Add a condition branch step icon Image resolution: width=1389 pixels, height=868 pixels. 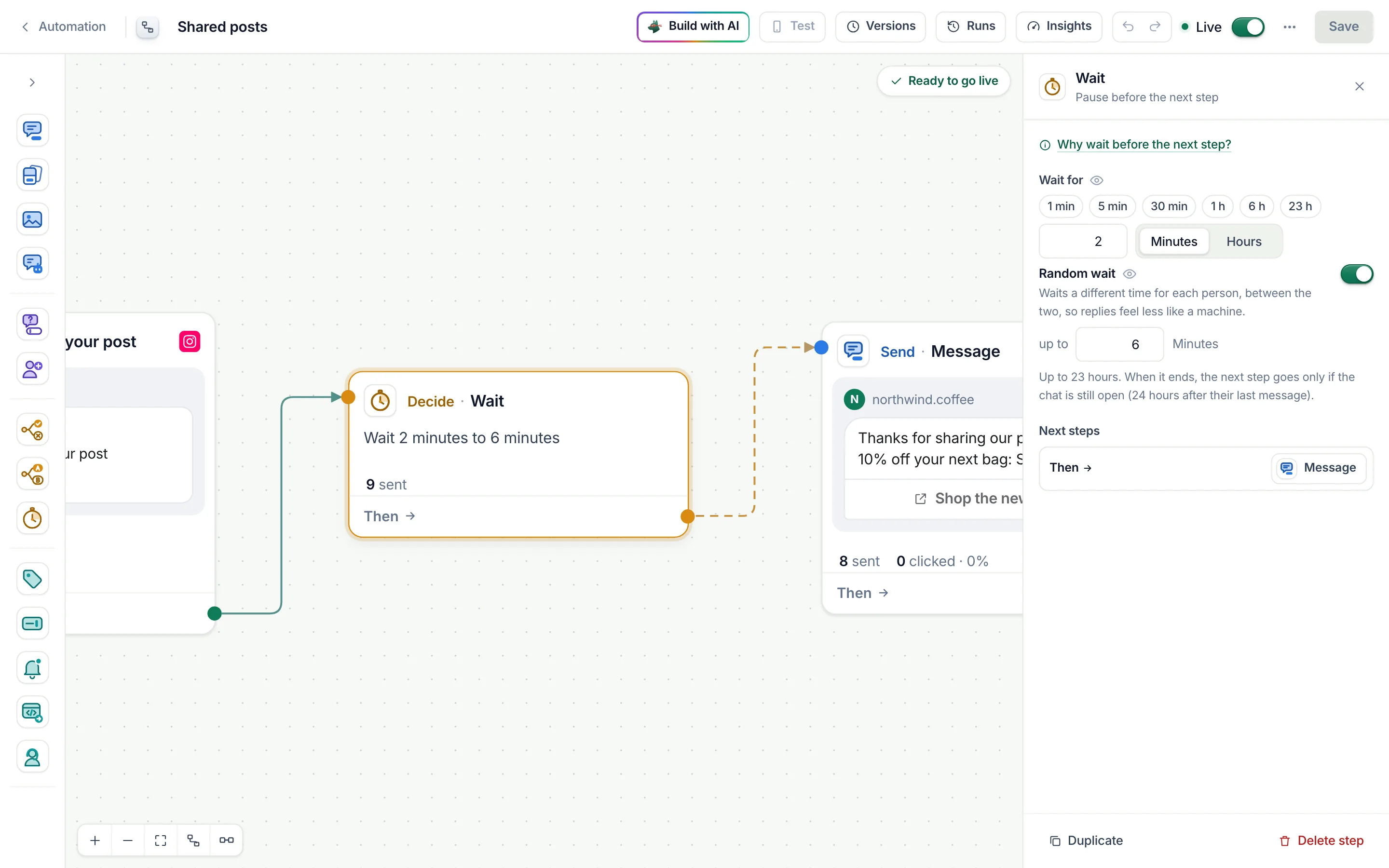[32, 429]
